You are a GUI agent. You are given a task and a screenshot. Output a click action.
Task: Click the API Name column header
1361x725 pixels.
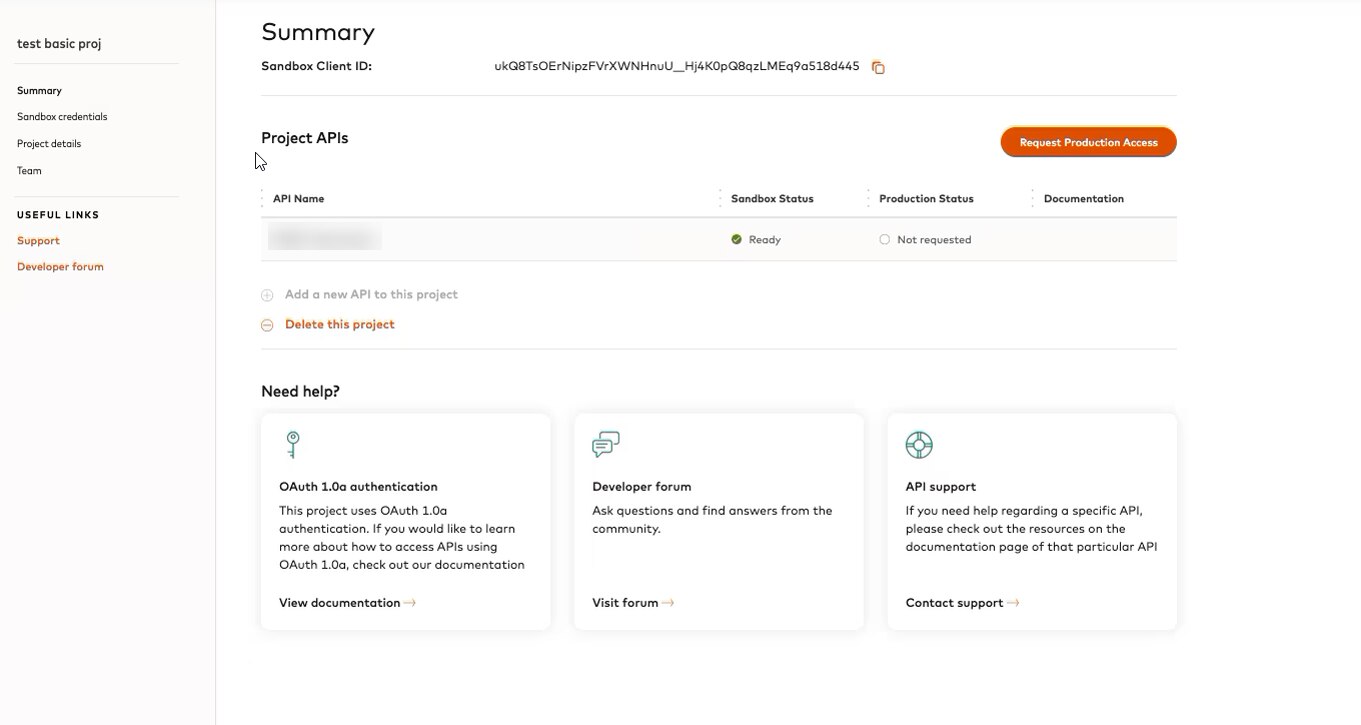[x=298, y=199]
